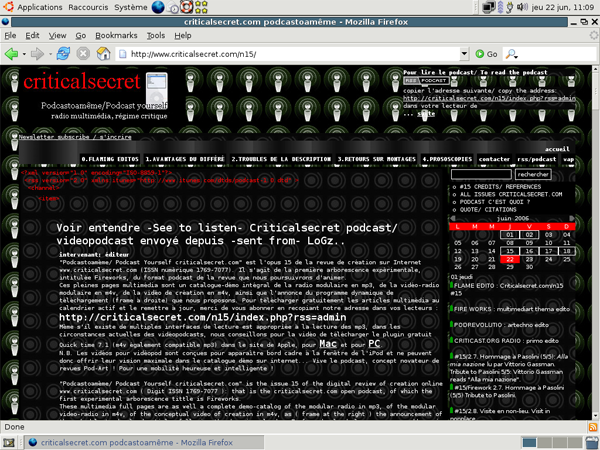Image resolution: width=600 pixels, height=450 pixels.
Task: Click the green Go button
Action: [x=485, y=54]
